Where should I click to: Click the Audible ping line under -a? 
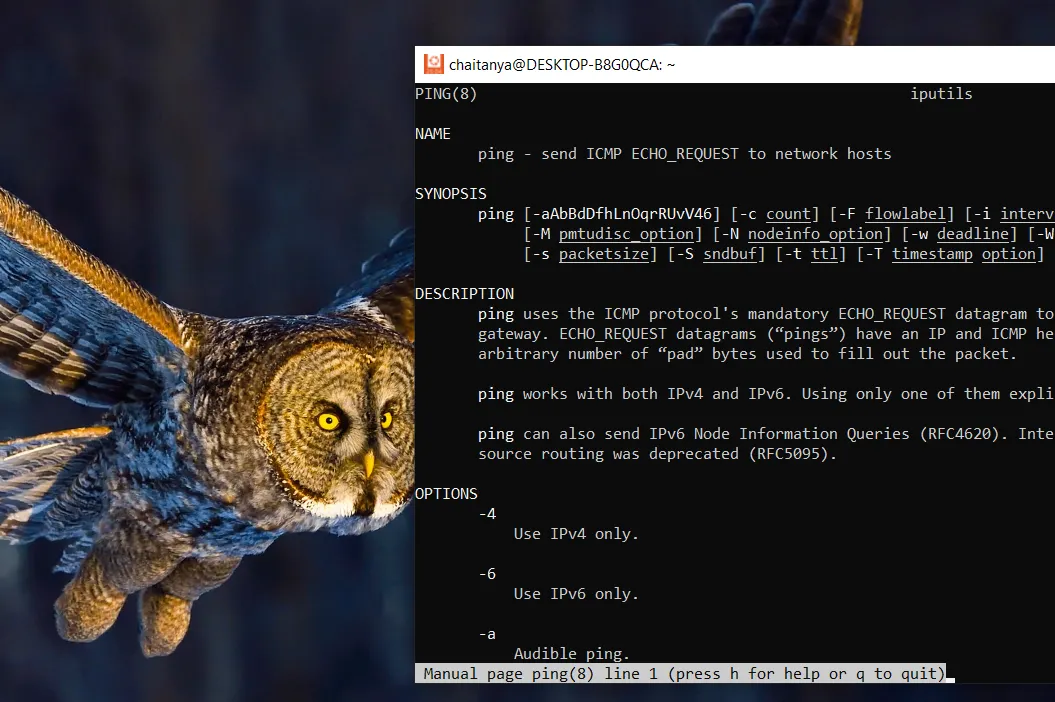coord(570,653)
